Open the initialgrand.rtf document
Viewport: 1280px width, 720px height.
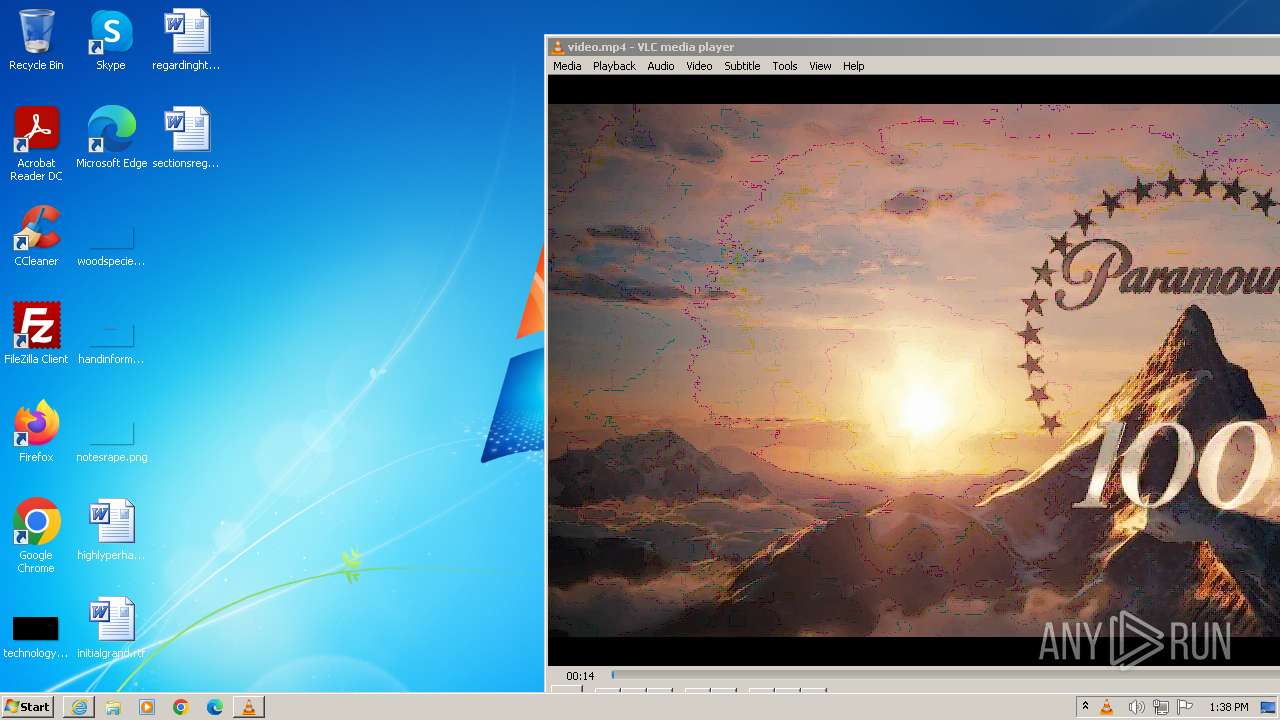click(111, 628)
